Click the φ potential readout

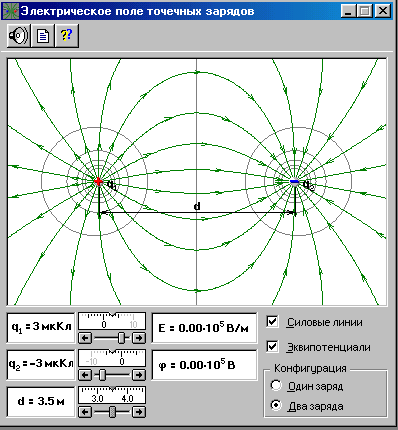pyautogui.click(x=204, y=365)
